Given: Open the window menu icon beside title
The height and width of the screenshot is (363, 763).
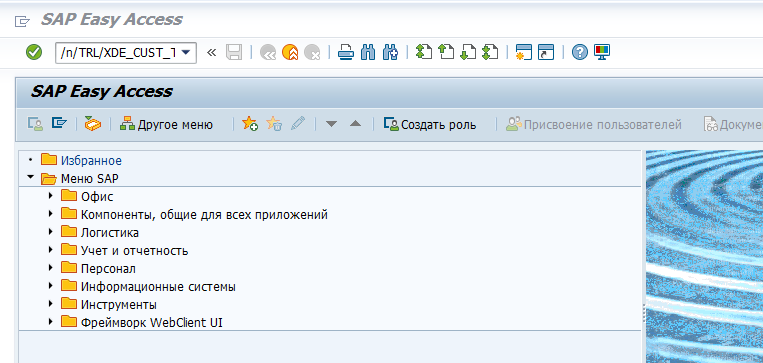Looking at the screenshot, I should [x=22, y=21].
